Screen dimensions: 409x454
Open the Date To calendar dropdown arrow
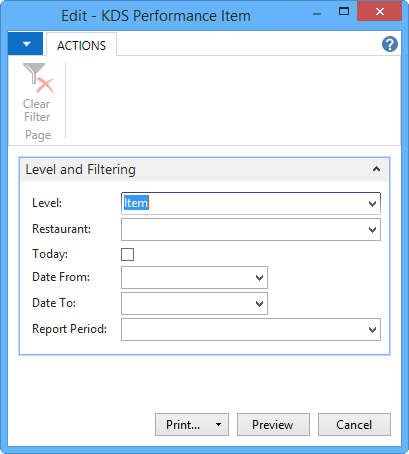coord(259,303)
